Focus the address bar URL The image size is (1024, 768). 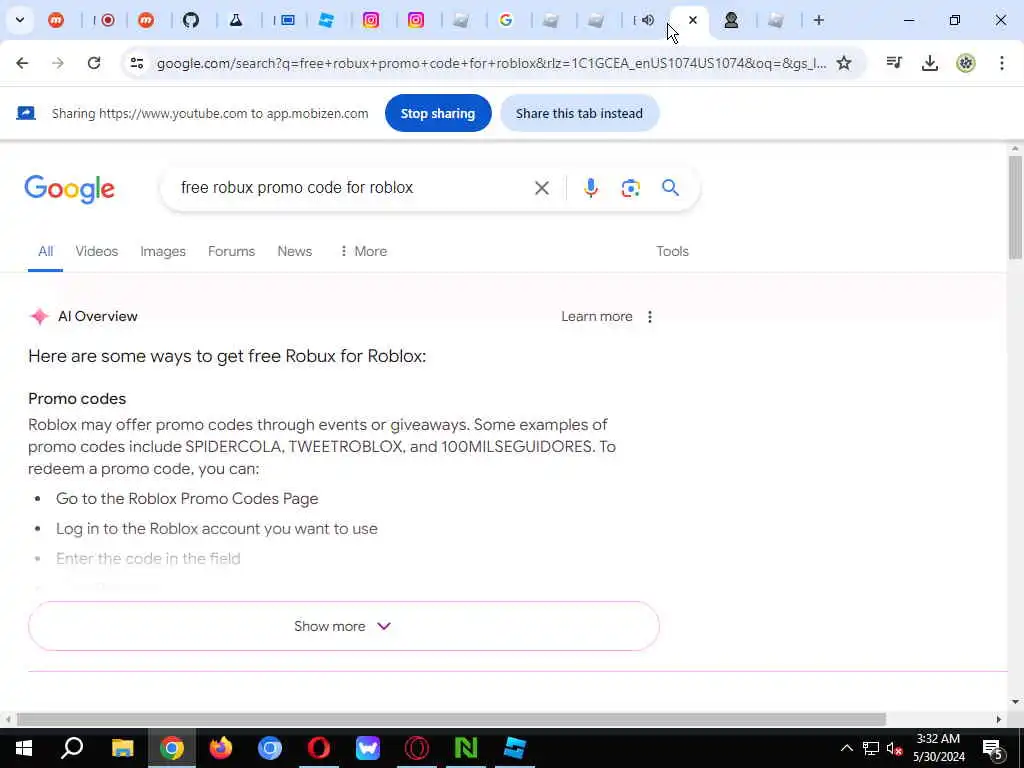491,63
